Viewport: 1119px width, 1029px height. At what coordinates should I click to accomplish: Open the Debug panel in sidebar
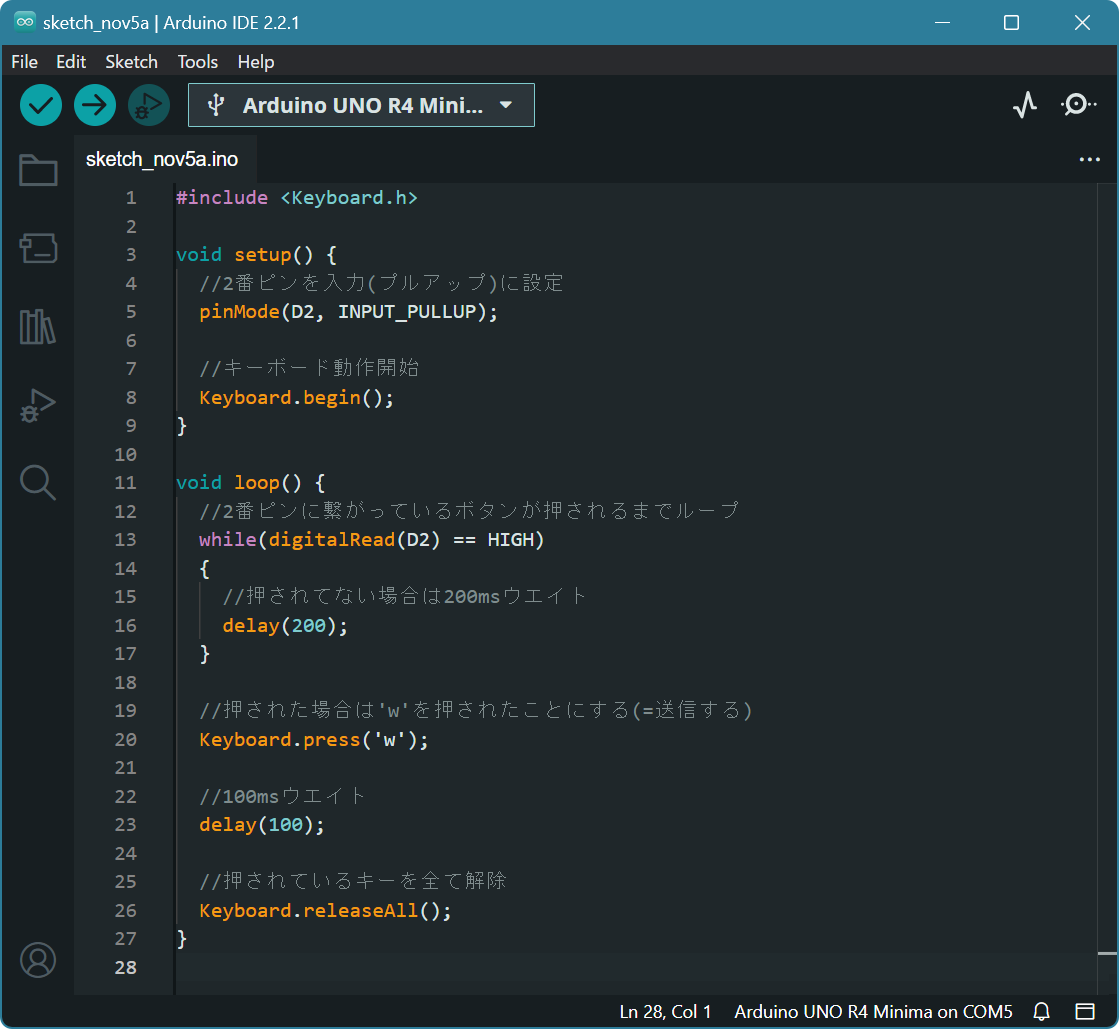(38, 405)
